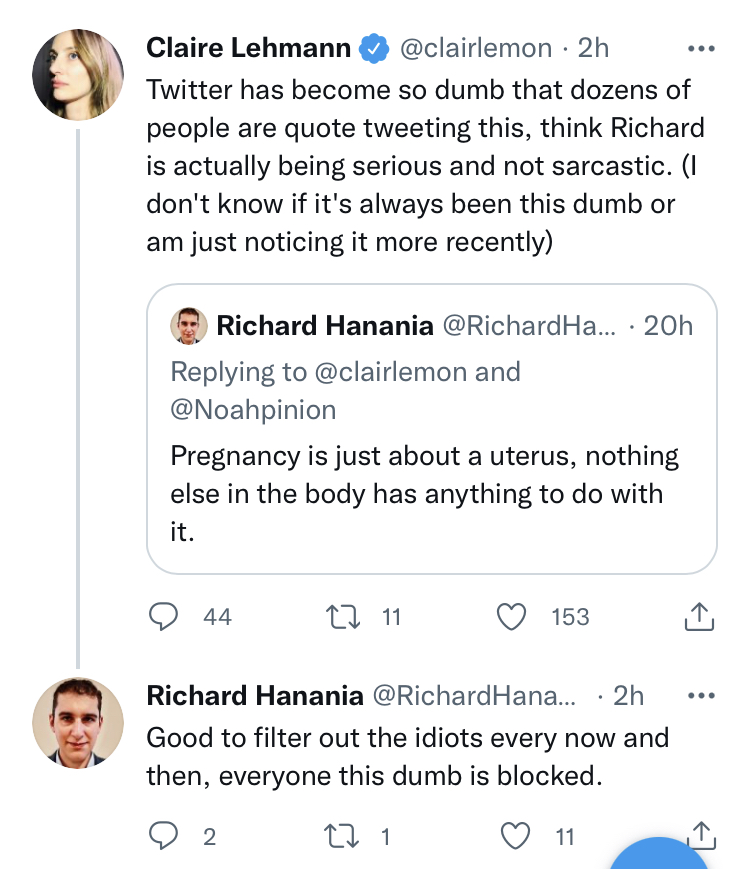750x869 pixels.
Task: Open Richard Hanania's profile picture in reply
Action: click(78, 721)
